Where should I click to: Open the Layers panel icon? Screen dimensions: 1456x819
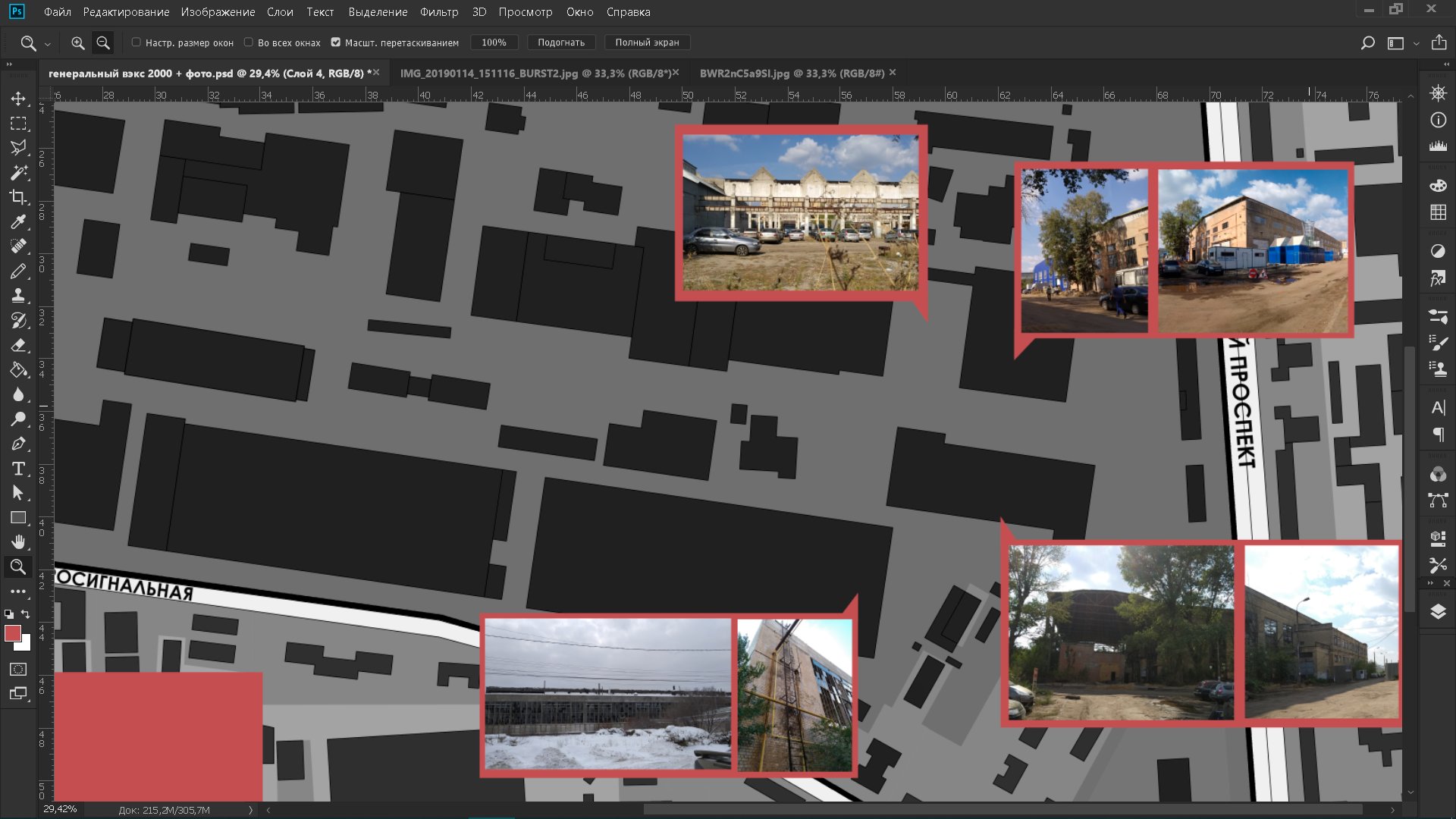[1438, 612]
